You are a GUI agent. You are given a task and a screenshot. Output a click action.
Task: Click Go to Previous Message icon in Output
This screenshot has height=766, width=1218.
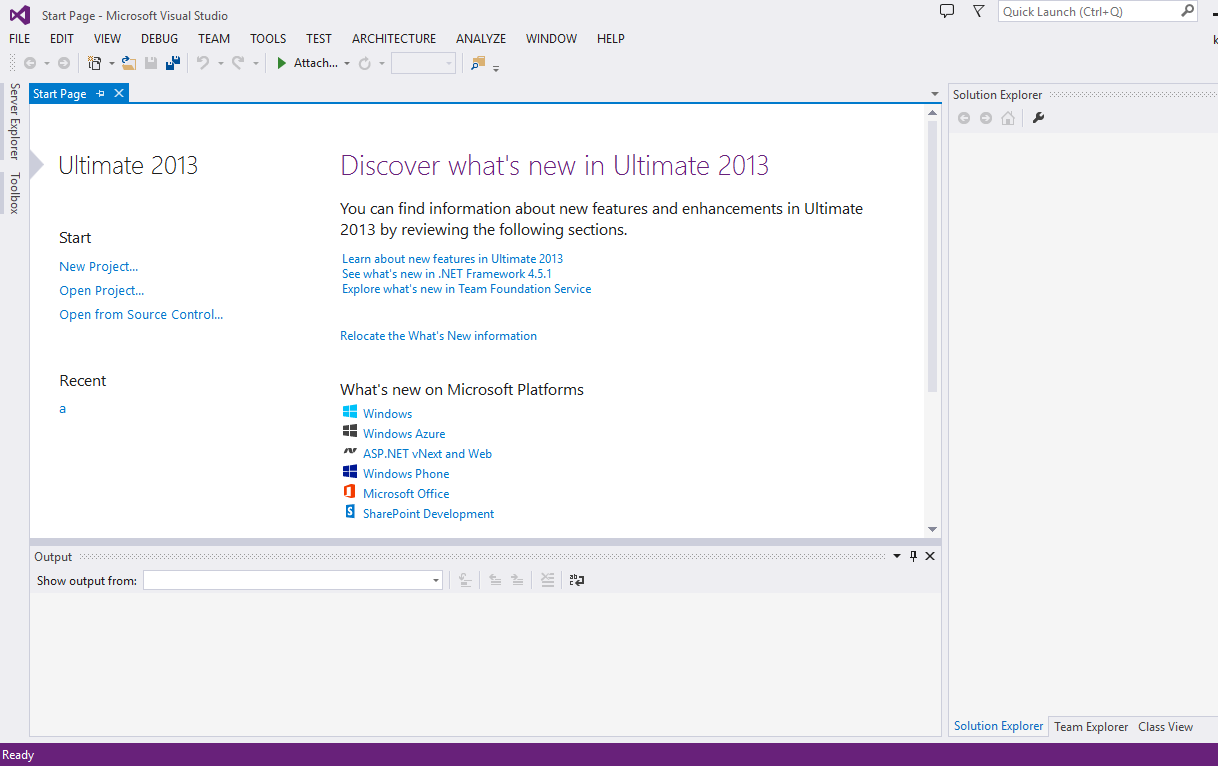pyautogui.click(x=495, y=580)
